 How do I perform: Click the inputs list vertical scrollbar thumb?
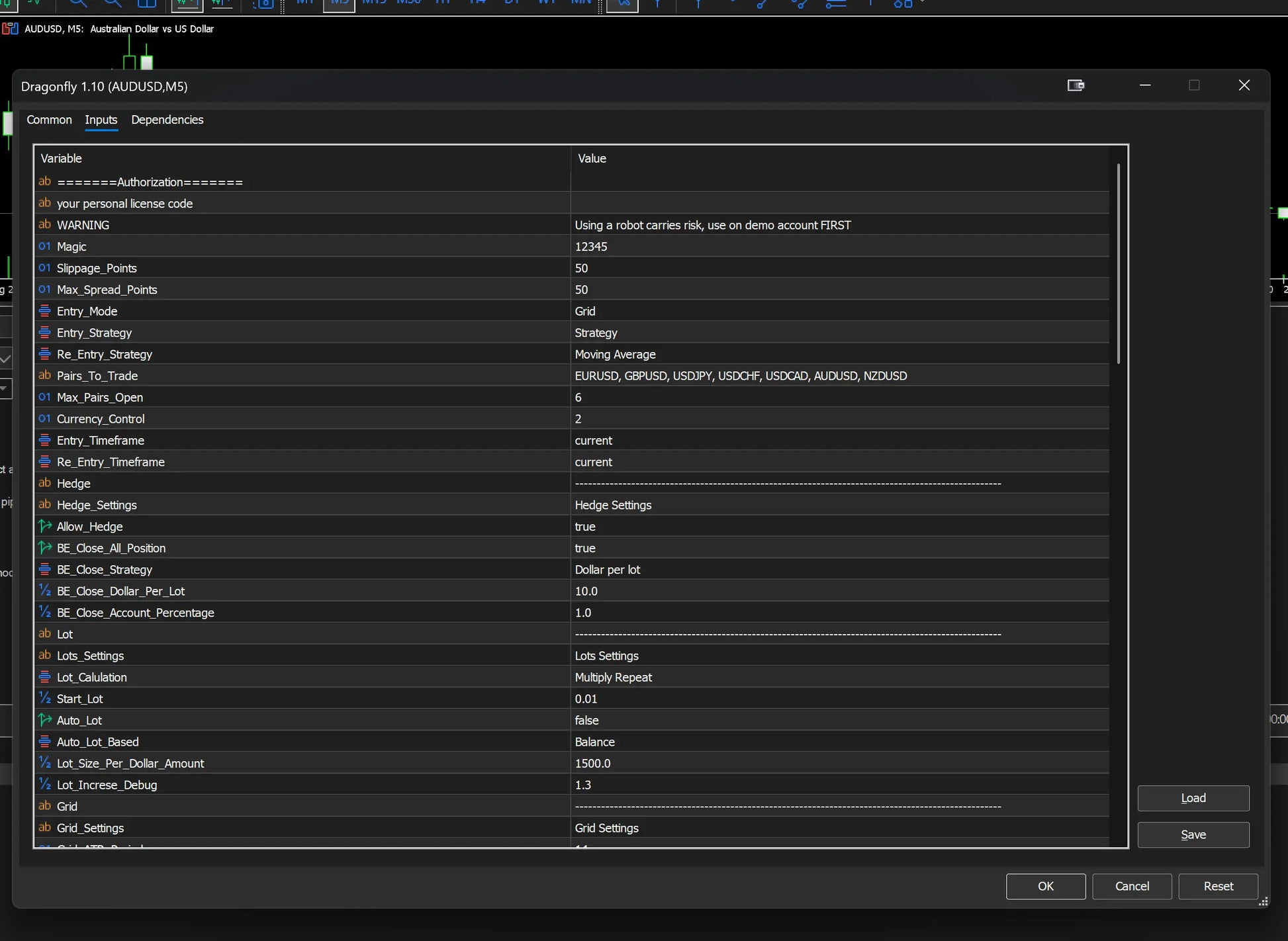(1119, 263)
